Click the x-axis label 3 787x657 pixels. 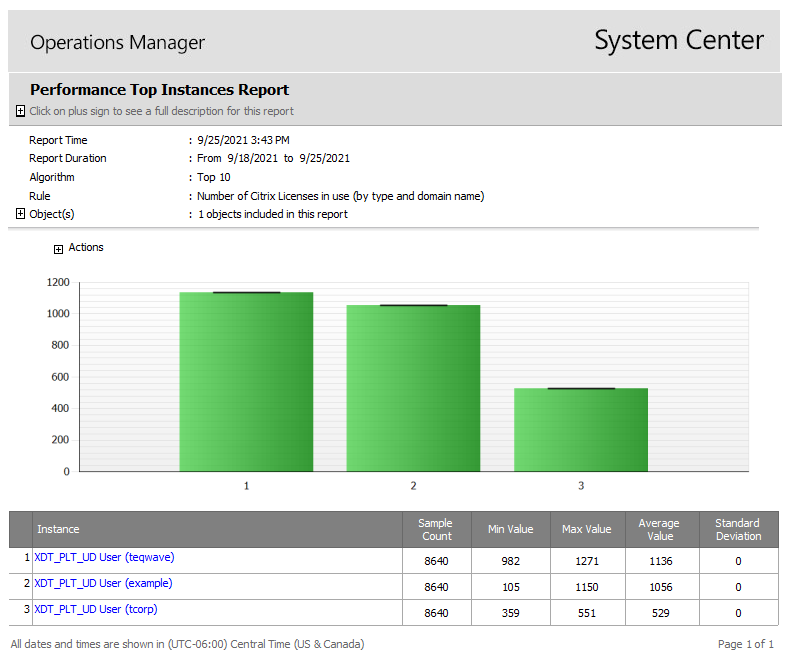(581, 486)
